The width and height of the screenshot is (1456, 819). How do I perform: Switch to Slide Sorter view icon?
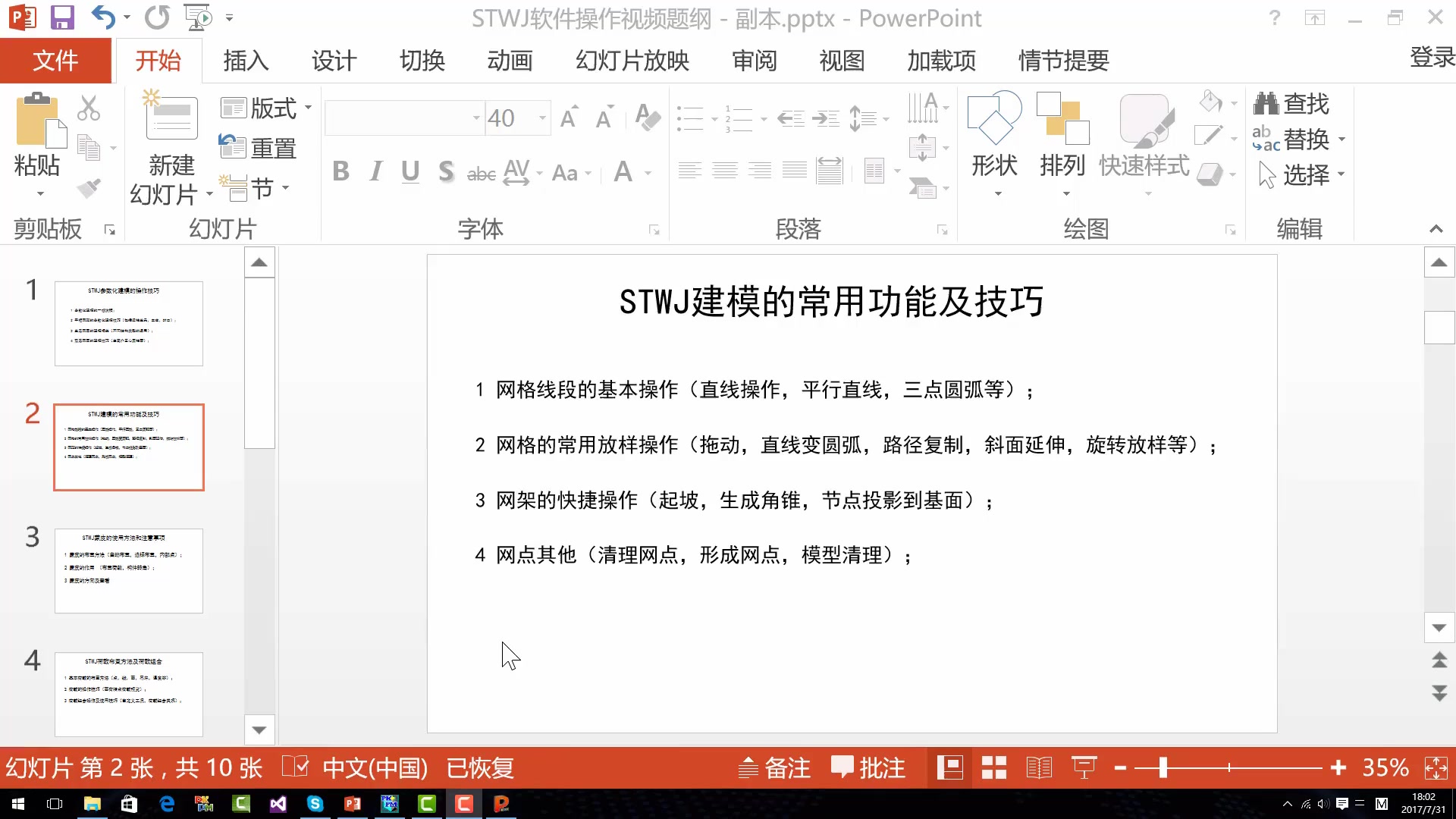(x=993, y=768)
